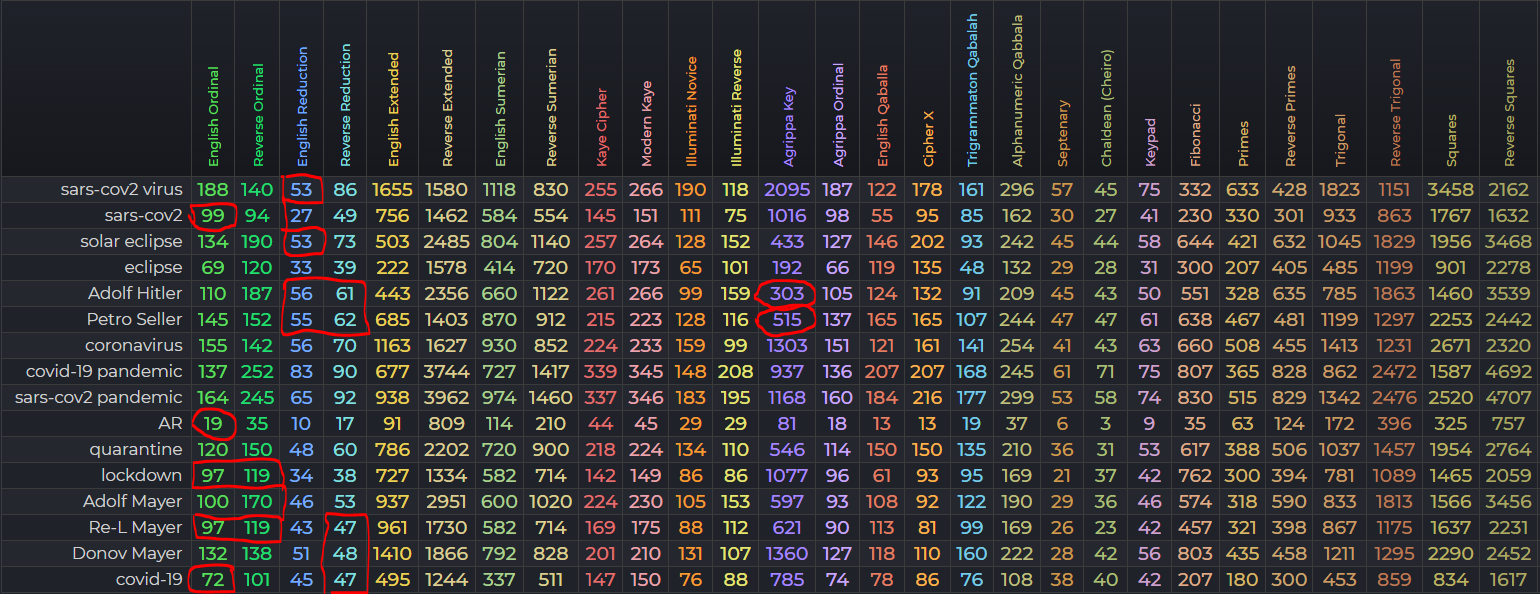Click Agrippa Key value 2095 for sars-cov2 virus

tap(787, 189)
